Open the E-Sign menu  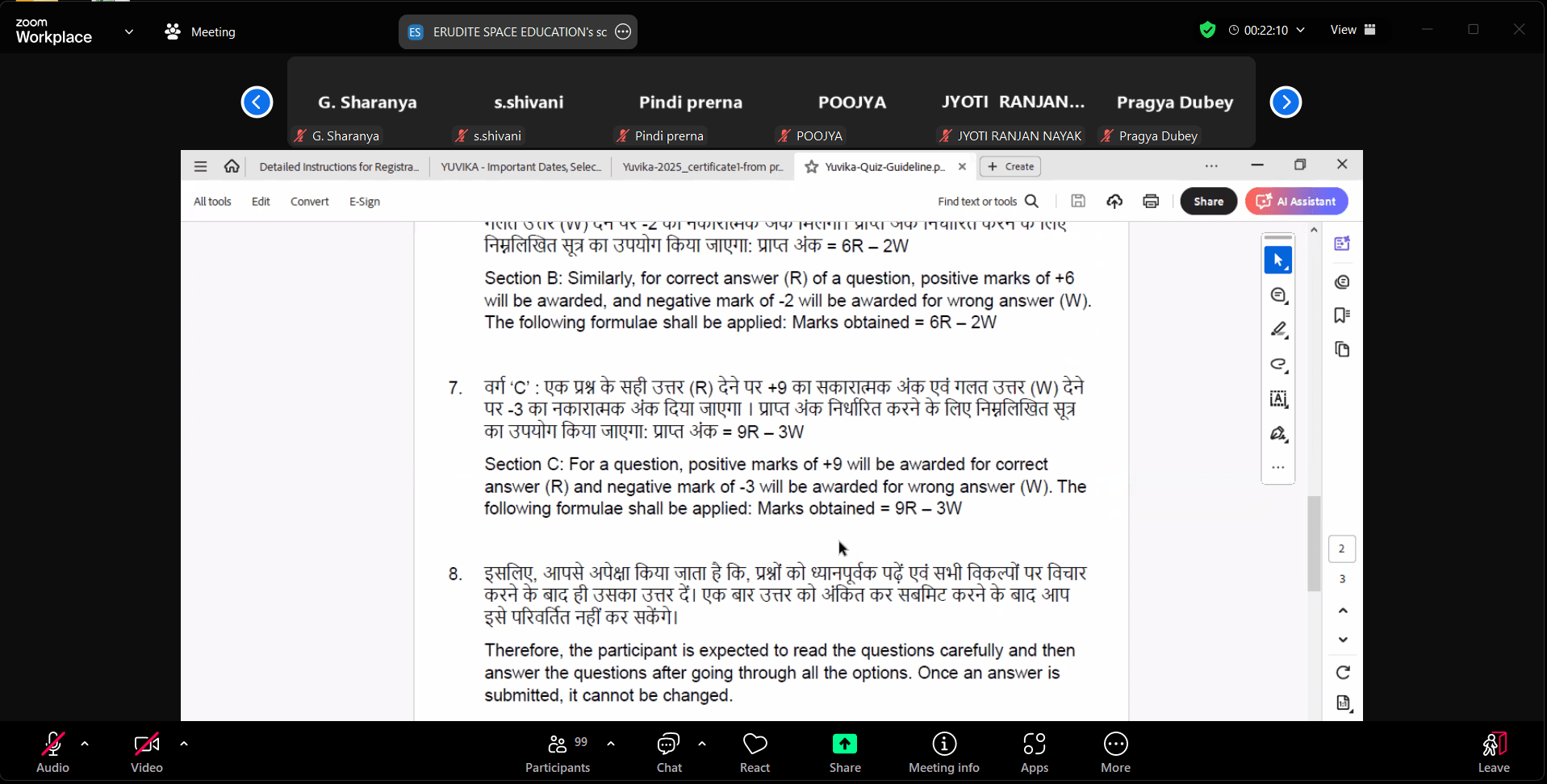pos(365,202)
